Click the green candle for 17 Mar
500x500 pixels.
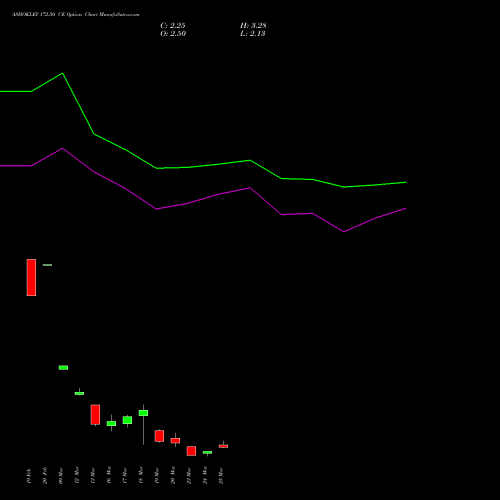pos(127,420)
